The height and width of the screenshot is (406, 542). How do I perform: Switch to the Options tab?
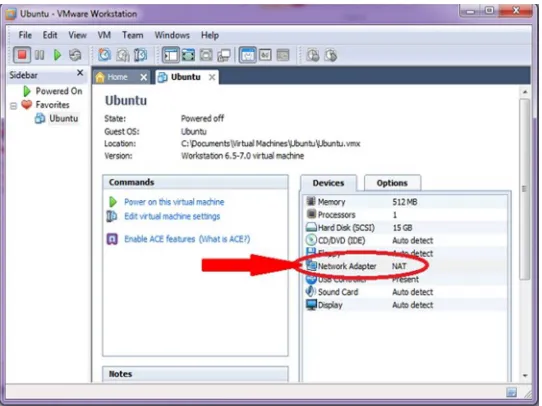point(392,183)
